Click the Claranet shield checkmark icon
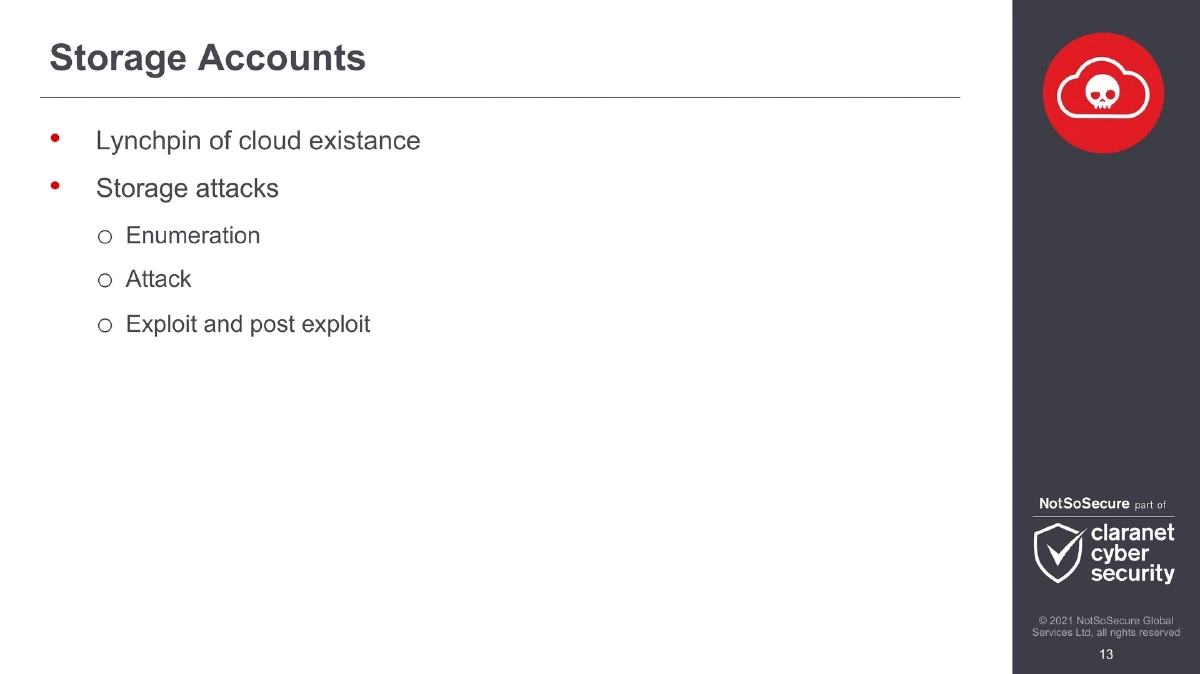The width and height of the screenshot is (1200, 674). click(1059, 554)
